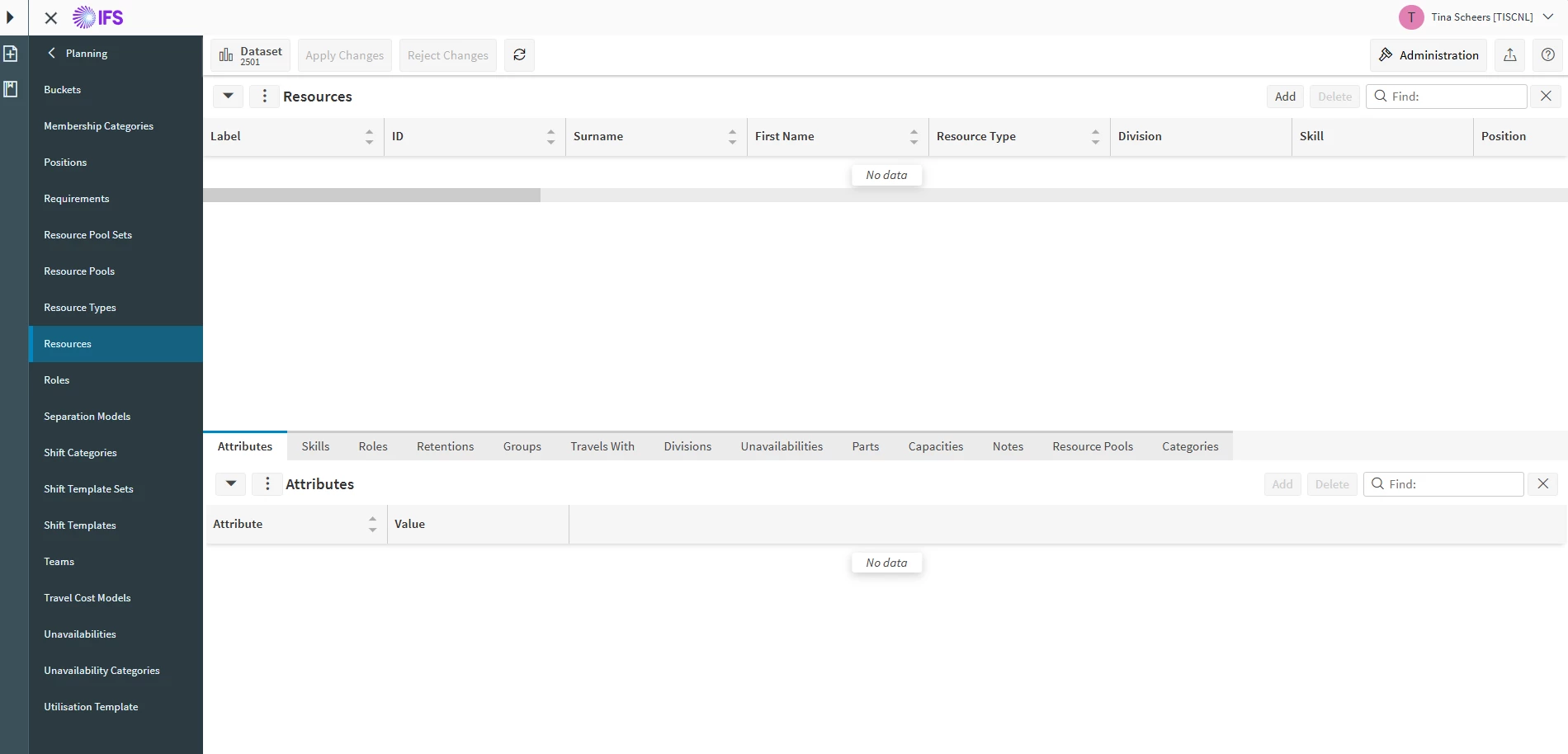Switch to the Categories tab
Screen dimensions: 1568x754
pos(1190,446)
